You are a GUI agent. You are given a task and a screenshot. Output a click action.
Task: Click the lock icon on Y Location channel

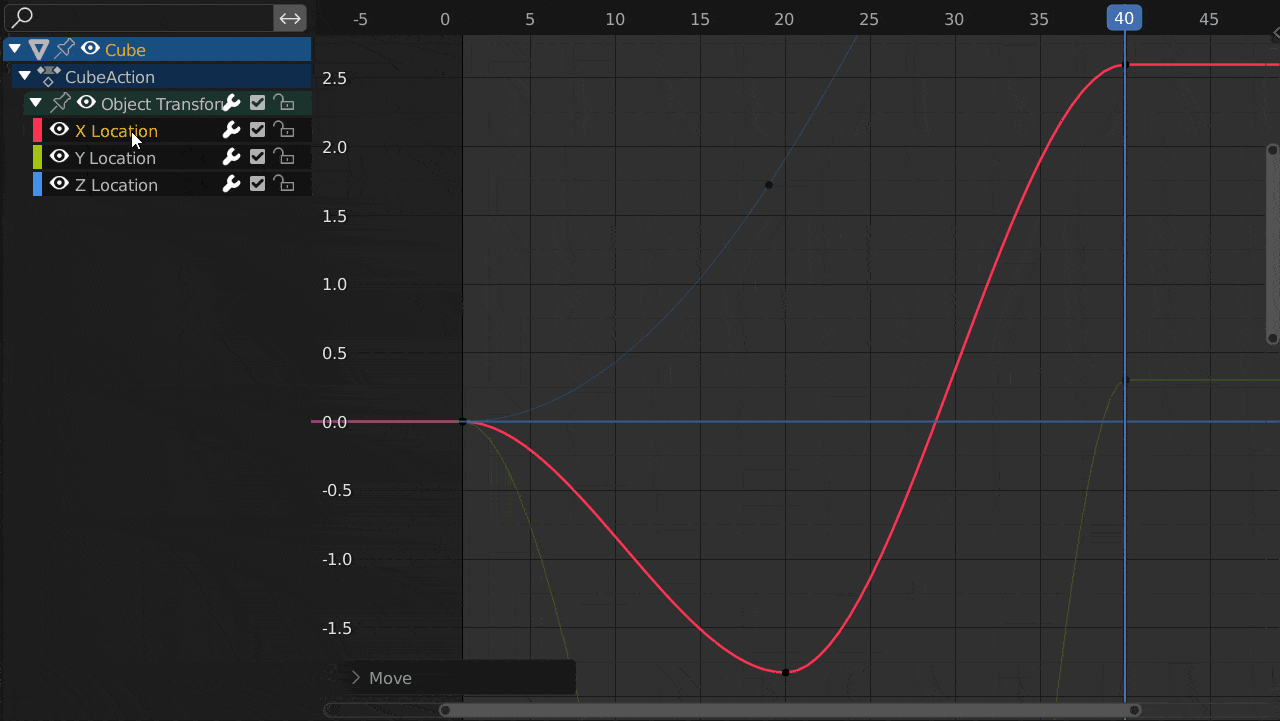tap(284, 157)
